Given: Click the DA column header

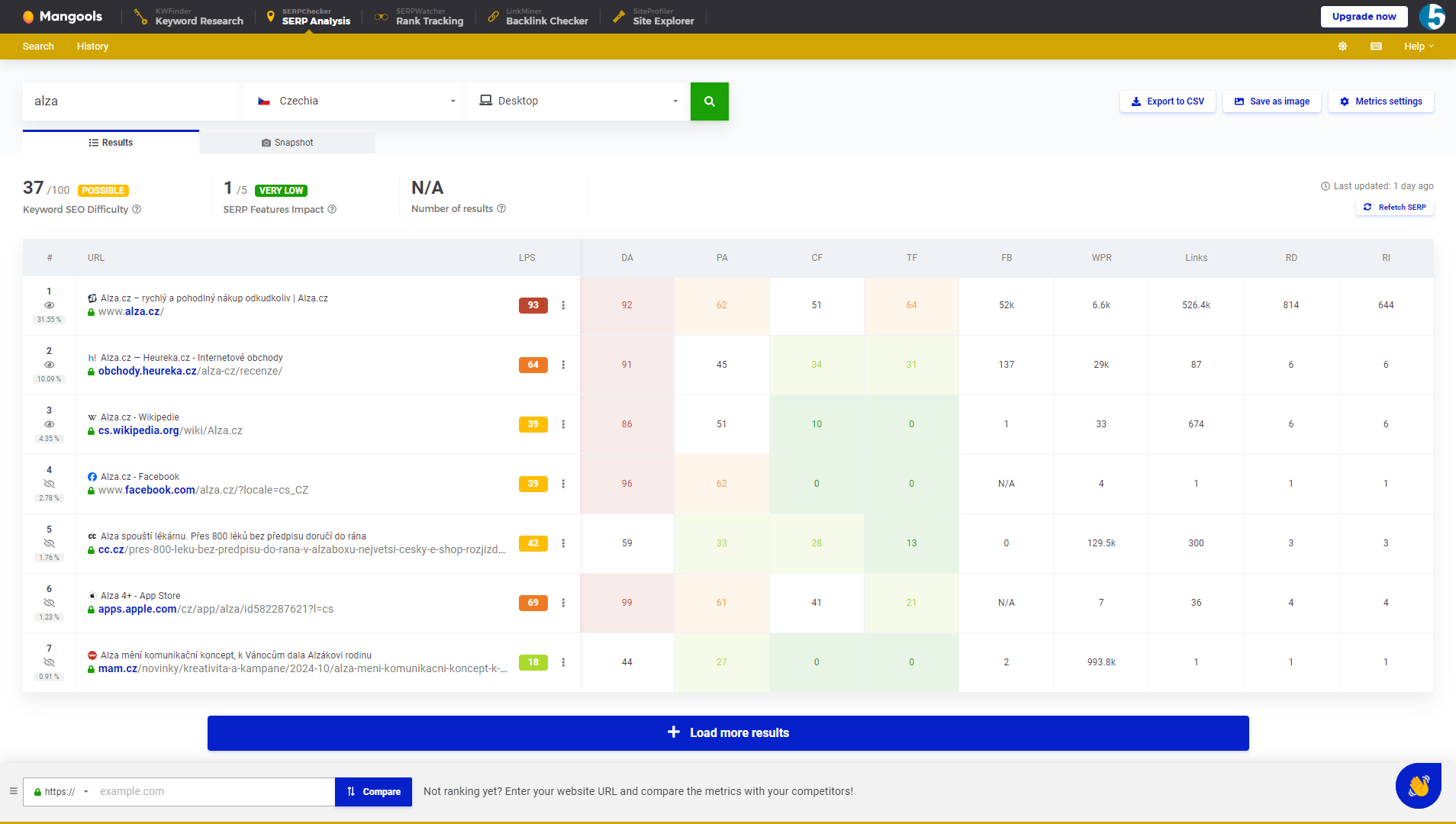Looking at the screenshot, I should tap(627, 258).
